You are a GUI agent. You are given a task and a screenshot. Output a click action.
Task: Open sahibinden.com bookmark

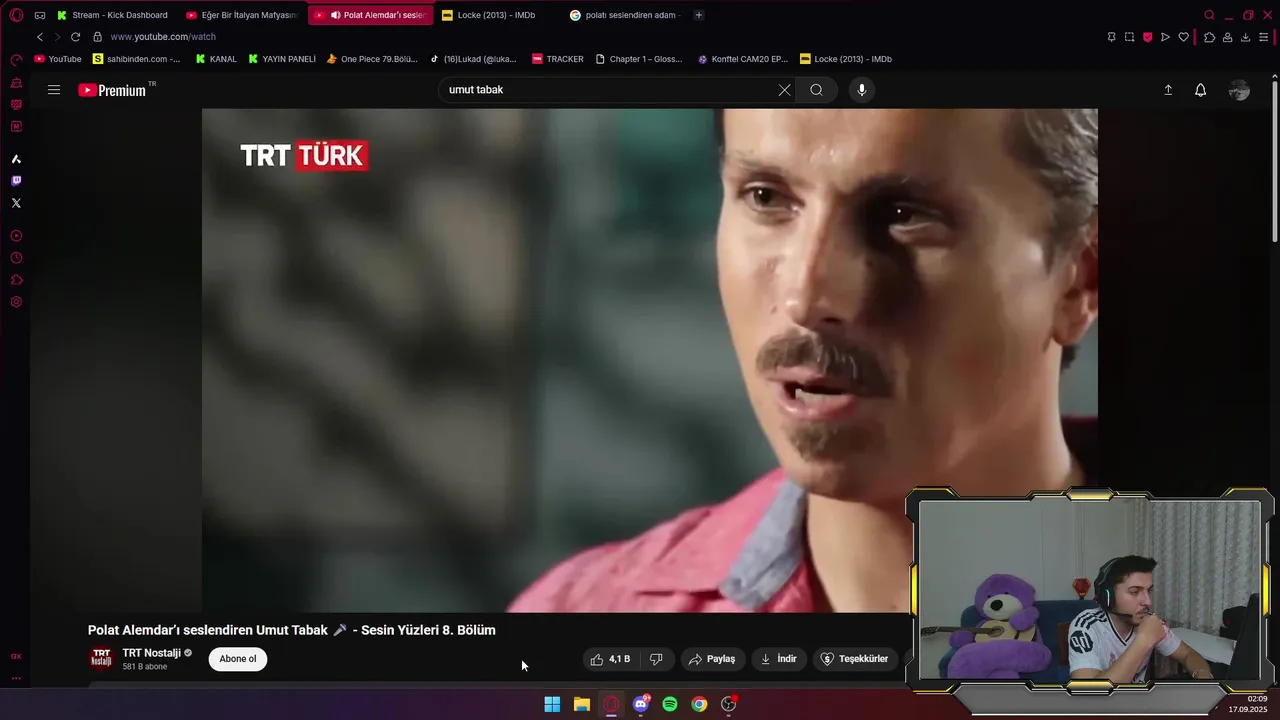tap(137, 59)
